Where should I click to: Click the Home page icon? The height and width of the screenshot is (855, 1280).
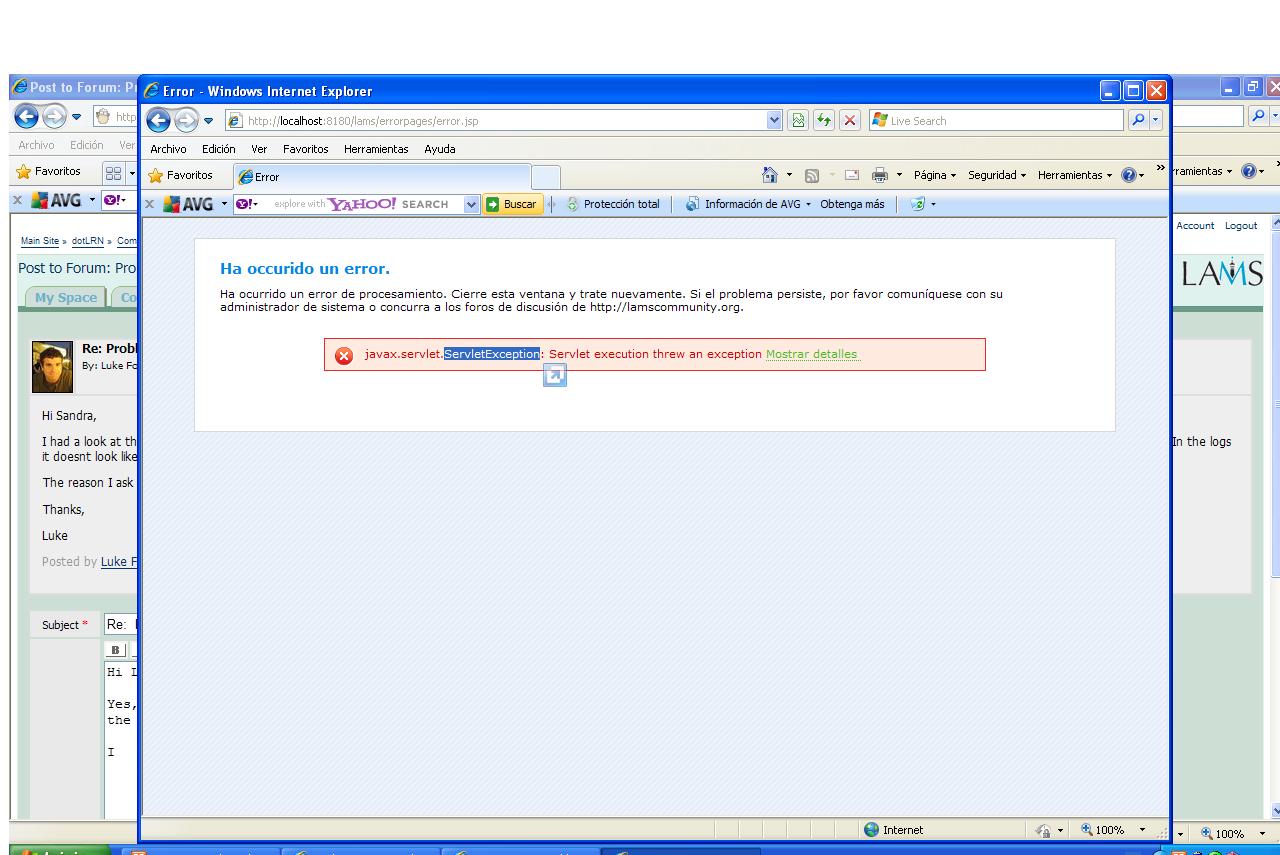769,176
